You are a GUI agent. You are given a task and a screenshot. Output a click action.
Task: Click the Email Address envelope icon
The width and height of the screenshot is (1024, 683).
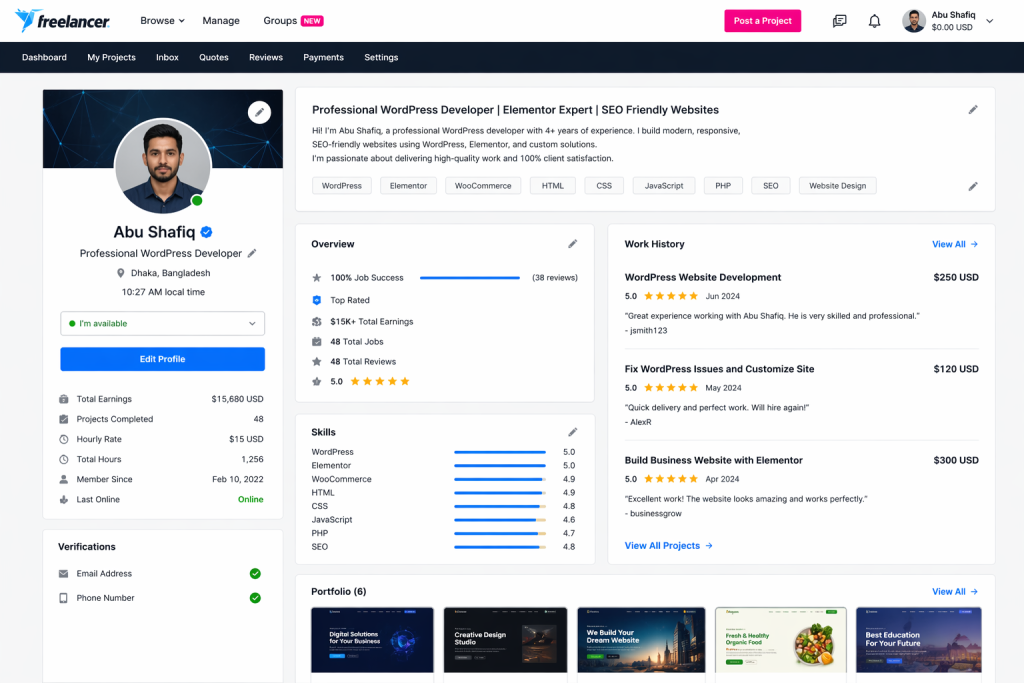click(x=63, y=574)
